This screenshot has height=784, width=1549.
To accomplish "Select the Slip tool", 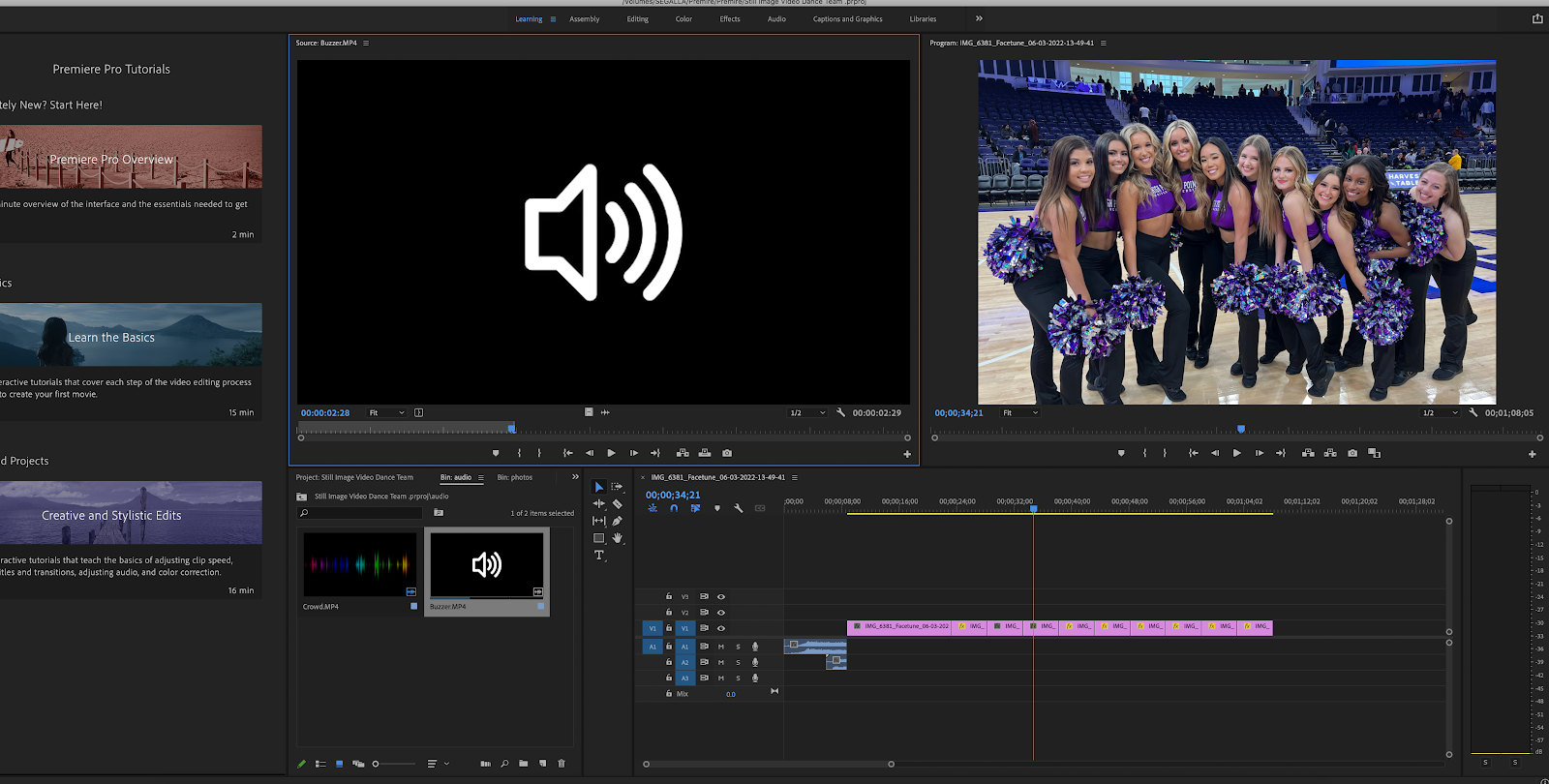I will pyautogui.click(x=598, y=521).
